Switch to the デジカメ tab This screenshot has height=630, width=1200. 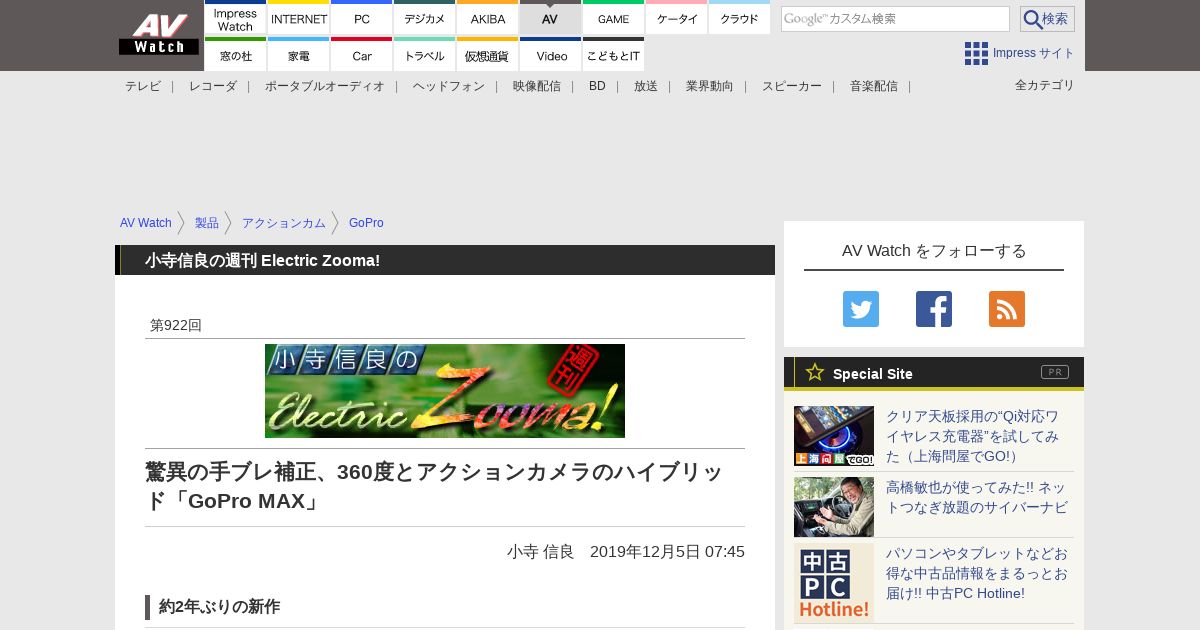(425, 18)
